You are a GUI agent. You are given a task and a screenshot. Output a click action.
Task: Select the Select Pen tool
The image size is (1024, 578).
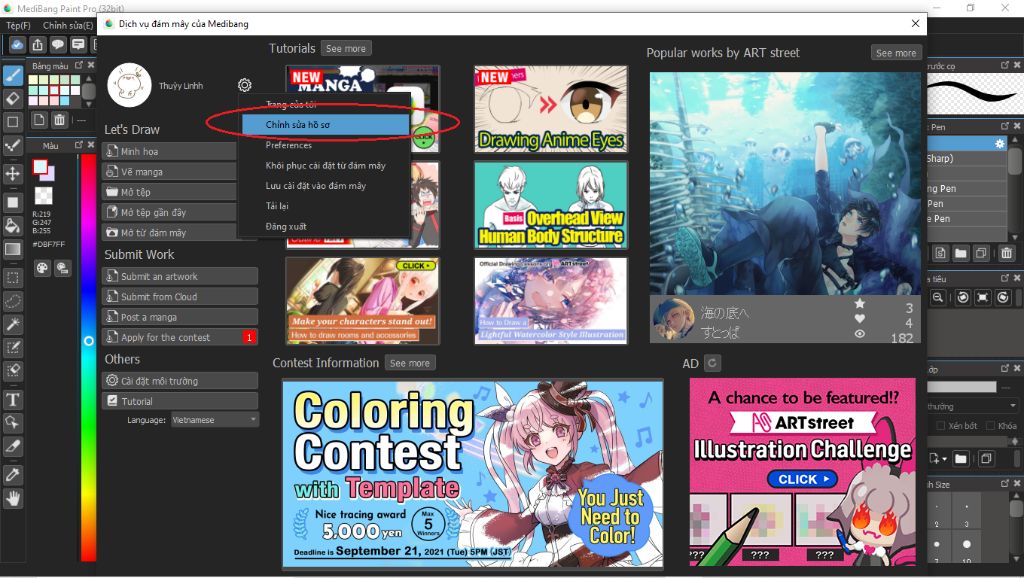(13, 347)
